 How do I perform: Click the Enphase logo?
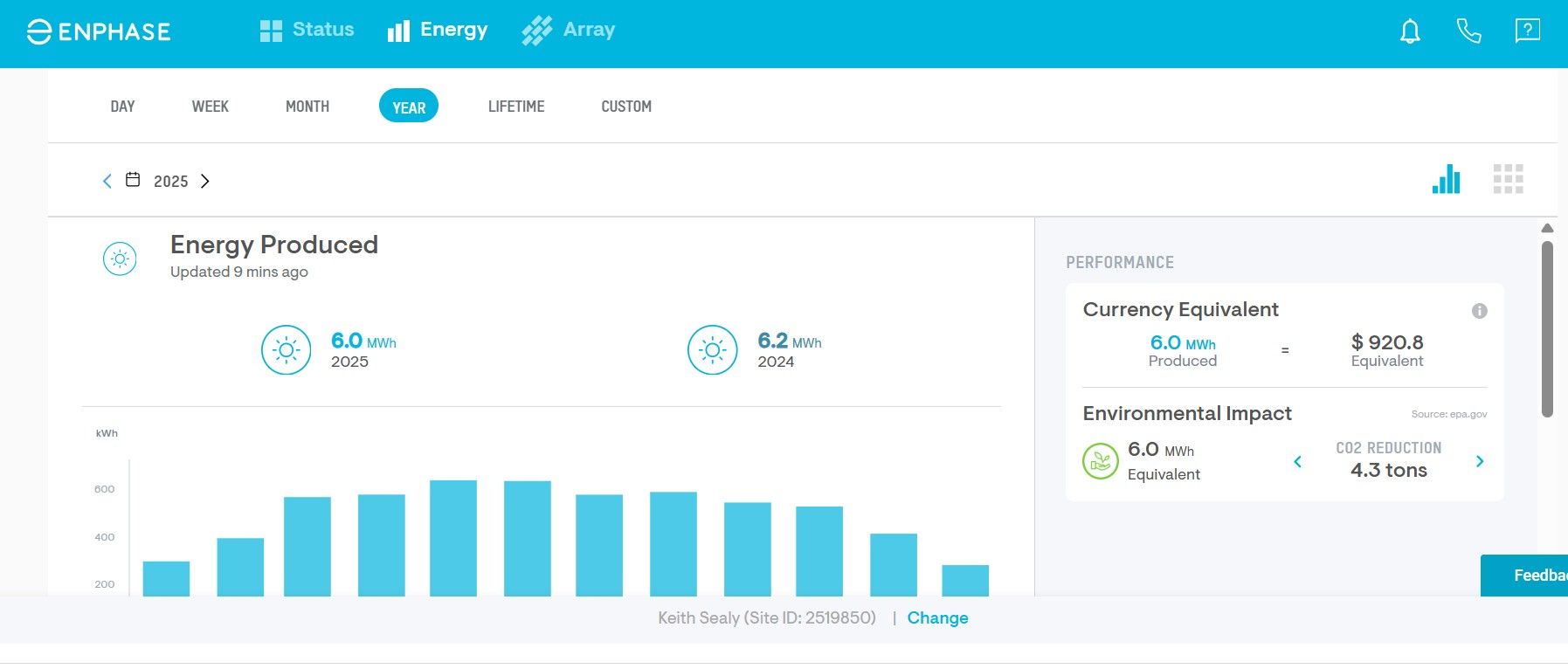99,31
